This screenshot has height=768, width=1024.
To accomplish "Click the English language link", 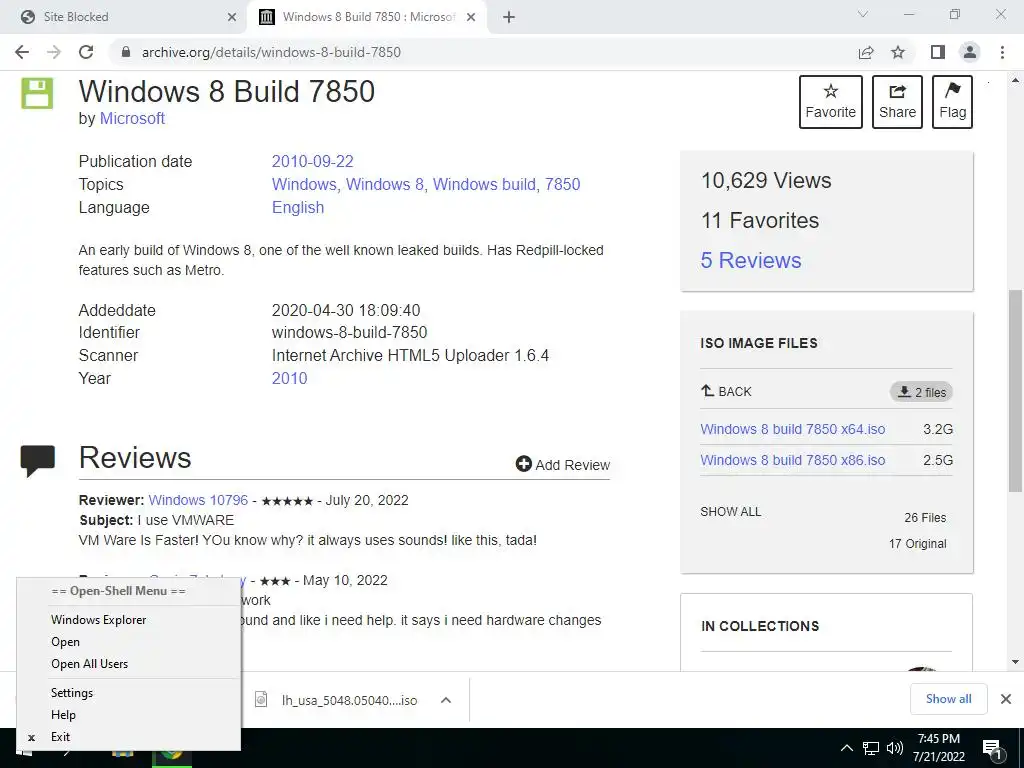I will point(298,207).
